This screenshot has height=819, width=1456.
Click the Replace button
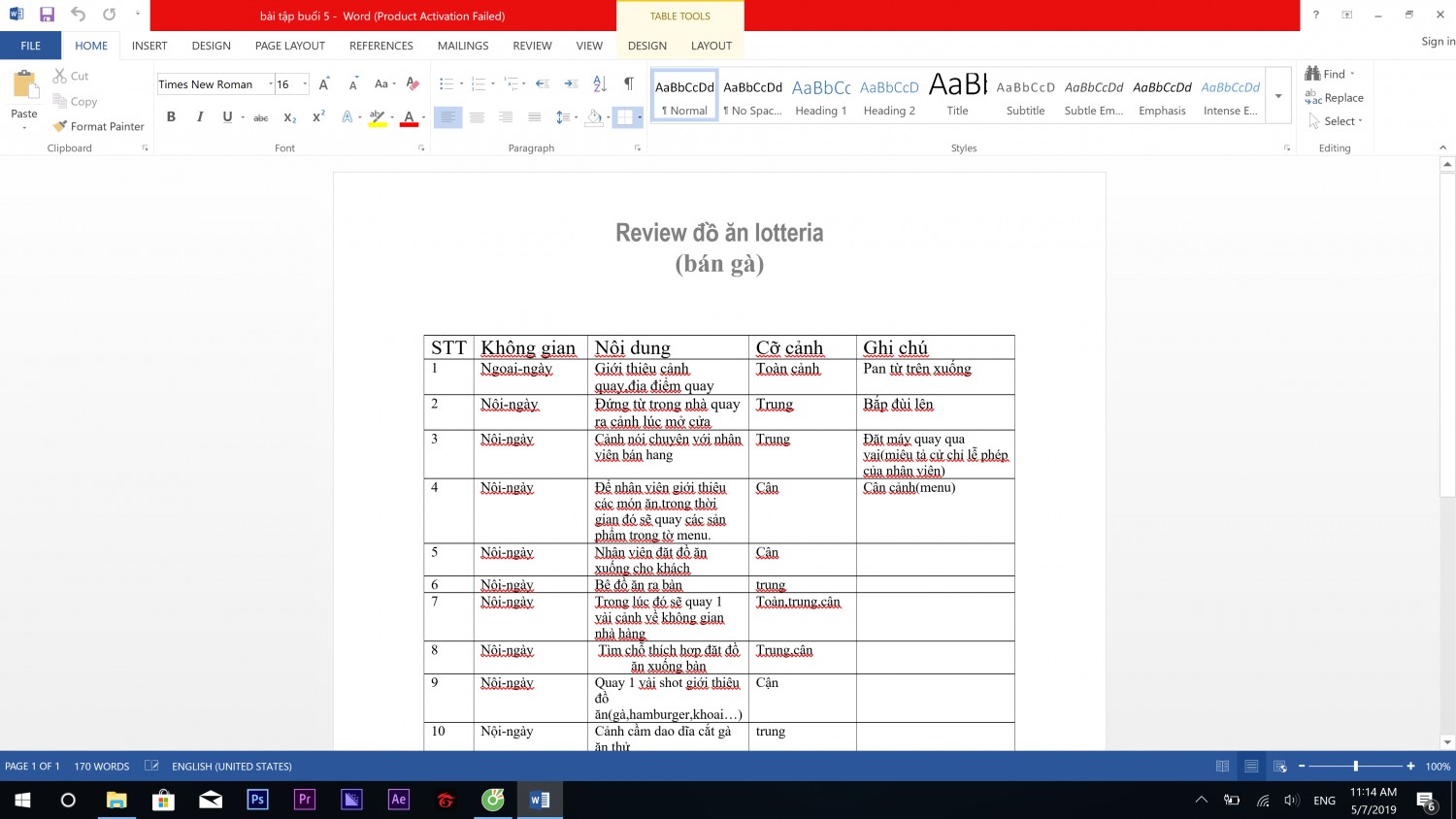[x=1335, y=98]
